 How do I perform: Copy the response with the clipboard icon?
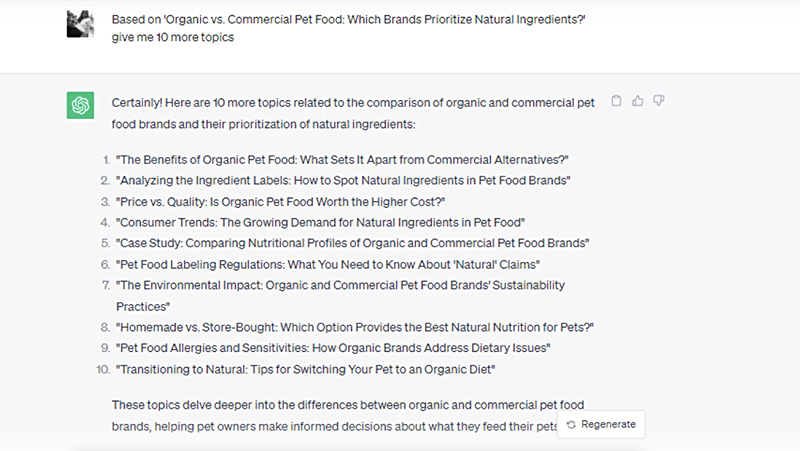tap(616, 101)
